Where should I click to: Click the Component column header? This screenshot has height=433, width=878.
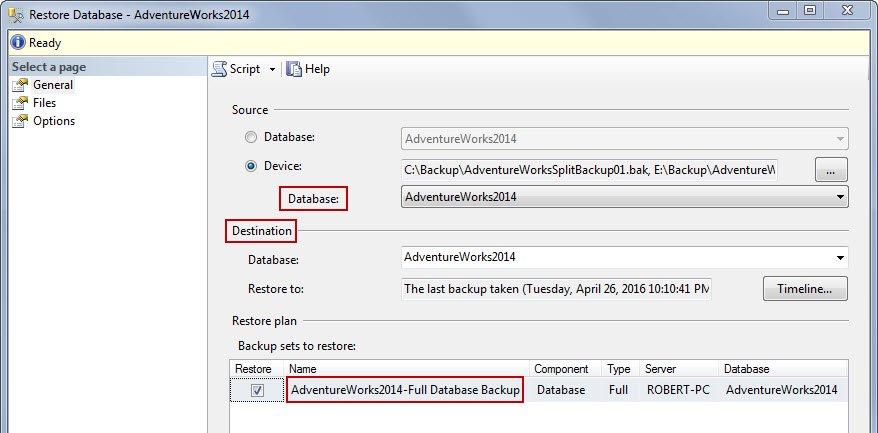tap(566, 369)
